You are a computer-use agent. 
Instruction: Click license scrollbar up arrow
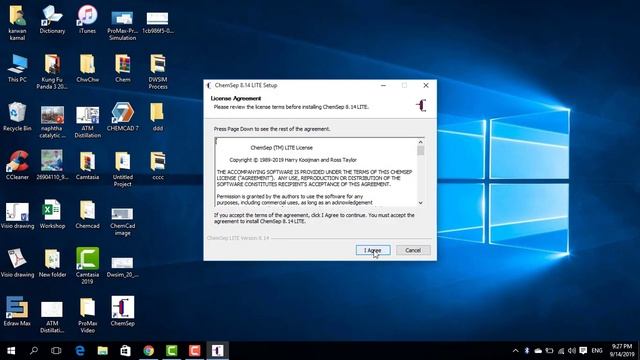tap(420, 142)
